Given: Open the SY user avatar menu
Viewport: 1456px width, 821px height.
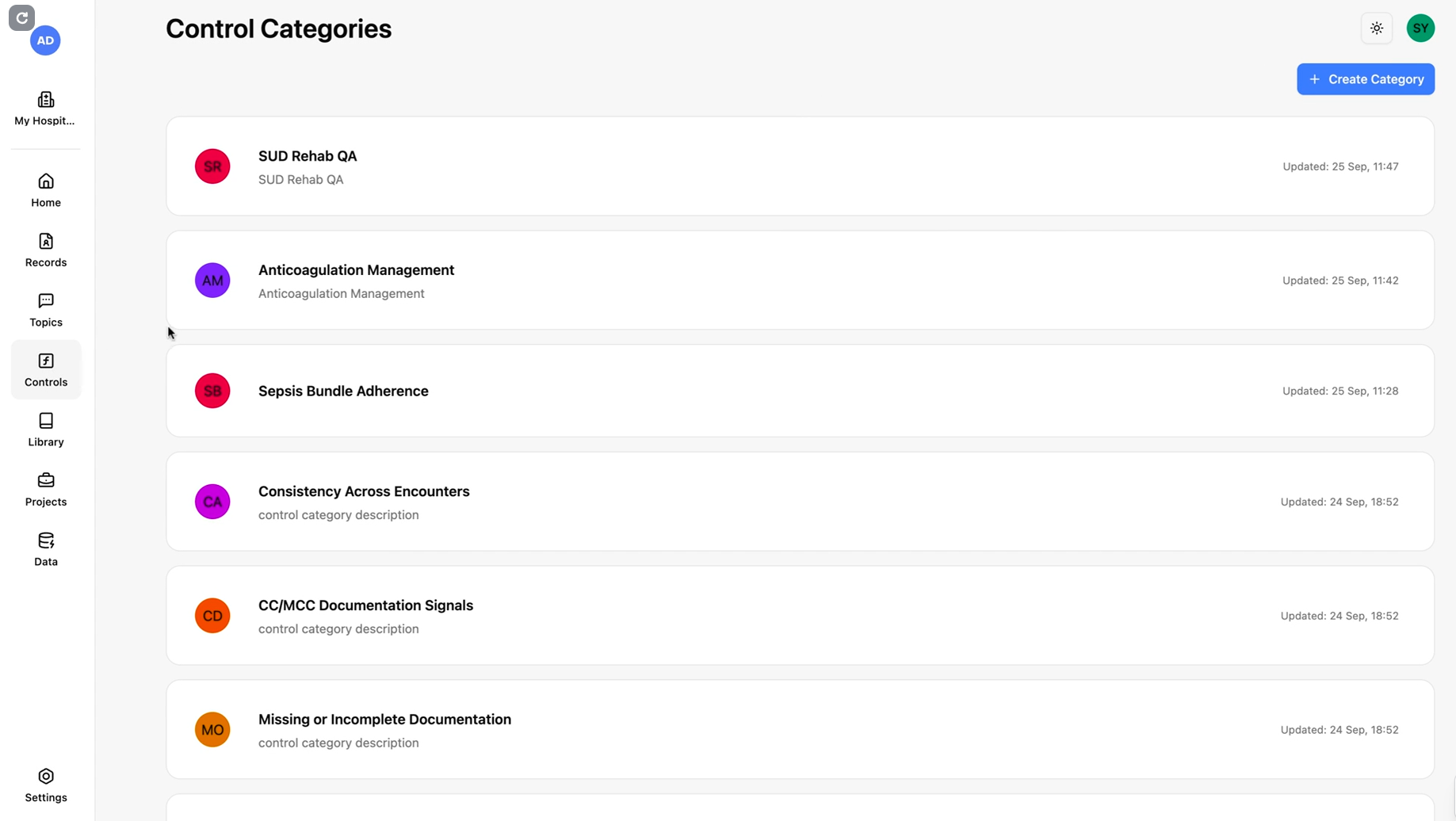Looking at the screenshot, I should [1420, 29].
